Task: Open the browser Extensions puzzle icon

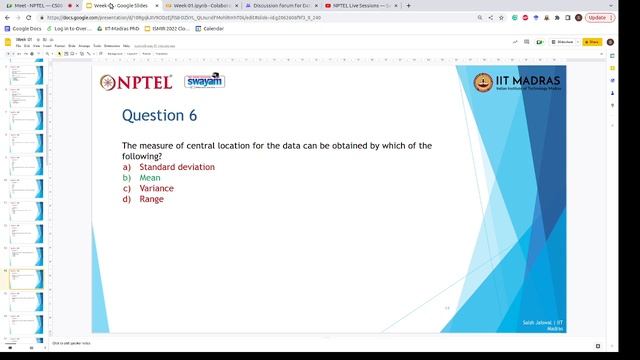Action: (557, 18)
